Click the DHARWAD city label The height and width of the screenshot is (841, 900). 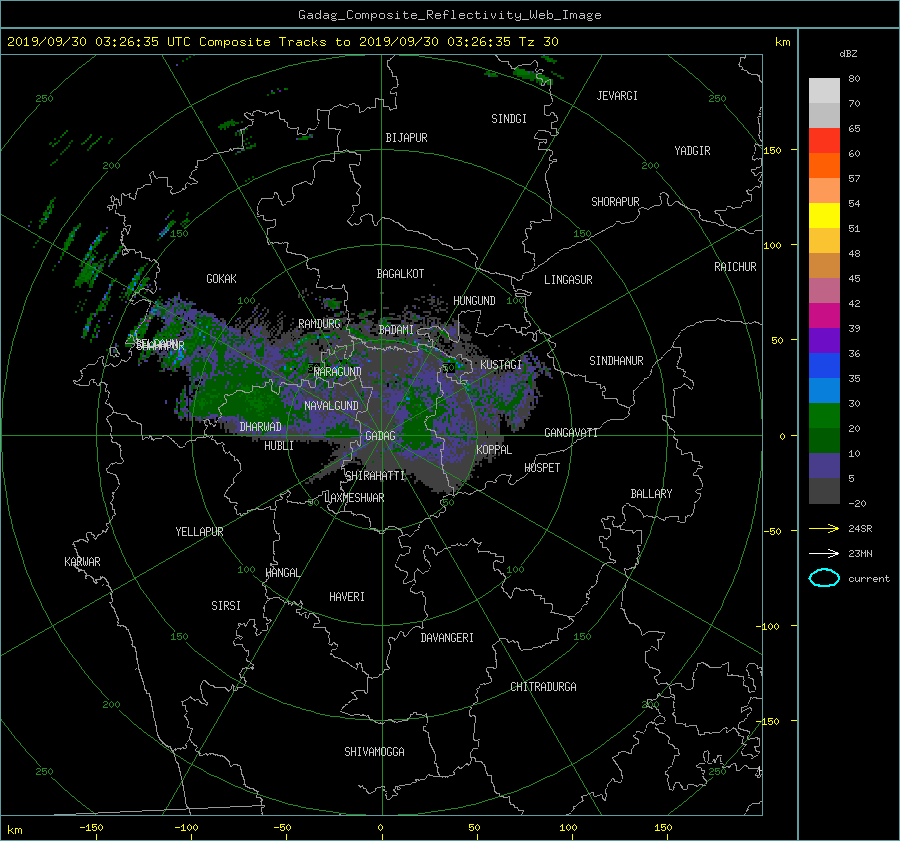point(260,427)
